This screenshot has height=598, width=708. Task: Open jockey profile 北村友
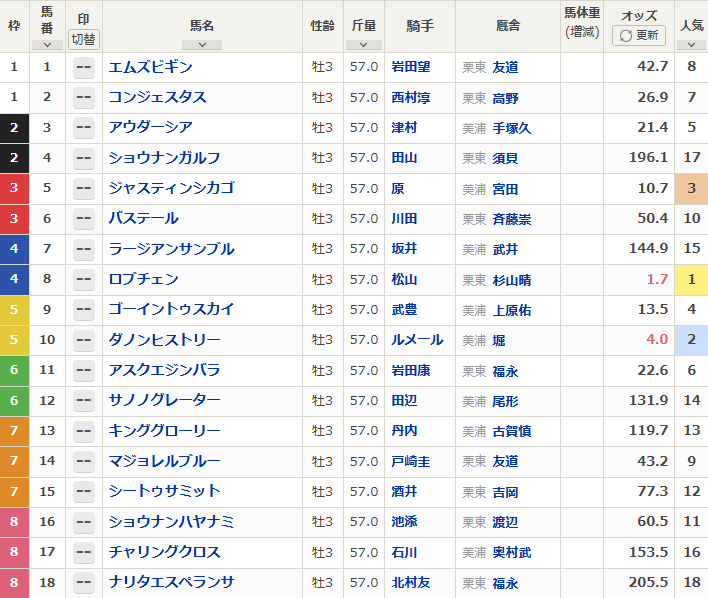pos(410,582)
